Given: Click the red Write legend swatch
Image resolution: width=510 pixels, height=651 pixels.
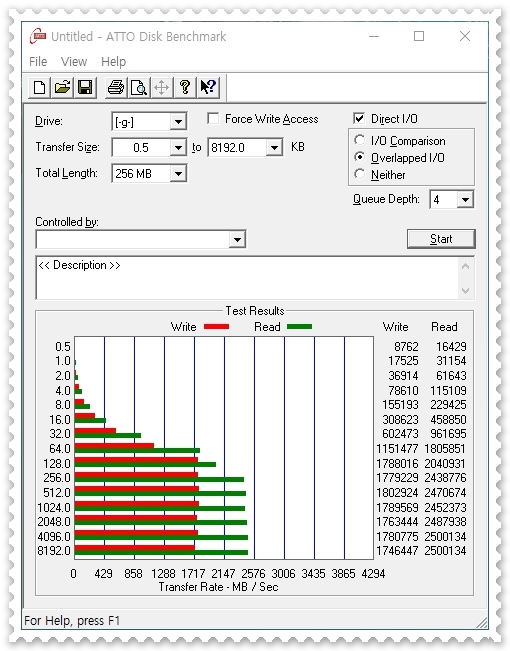Looking at the screenshot, I should click(216, 327).
